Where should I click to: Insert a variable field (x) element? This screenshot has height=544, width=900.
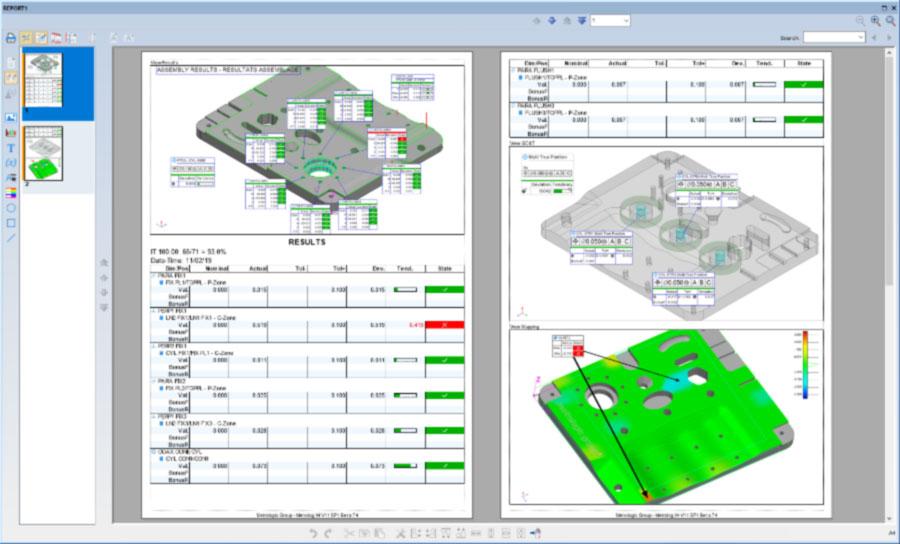pos(10,163)
